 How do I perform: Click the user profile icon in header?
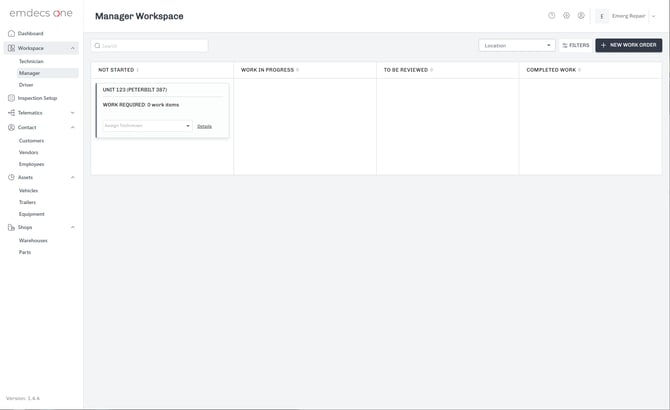581,16
